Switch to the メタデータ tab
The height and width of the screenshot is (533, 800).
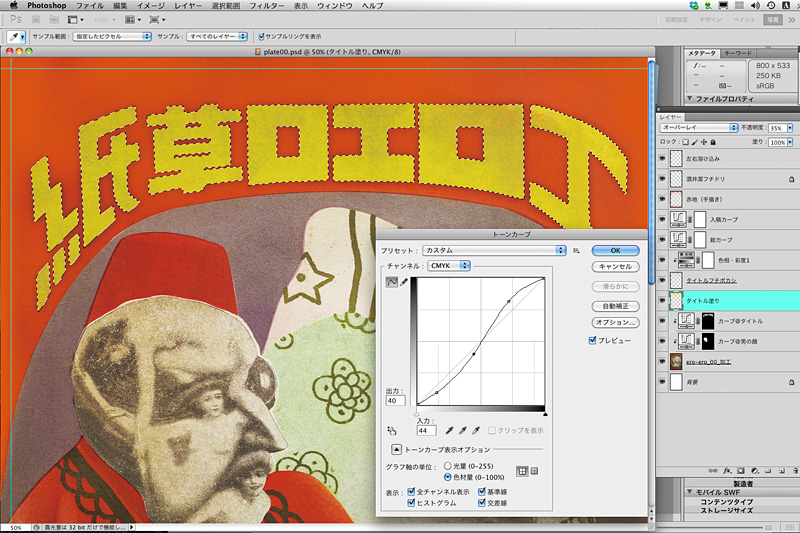pos(702,53)
